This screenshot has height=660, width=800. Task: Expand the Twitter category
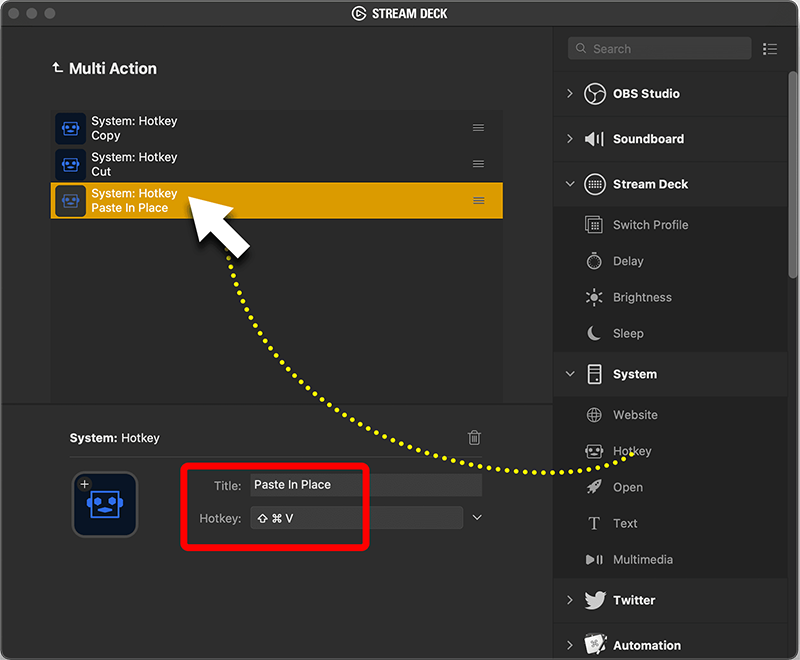click(570, 600)
